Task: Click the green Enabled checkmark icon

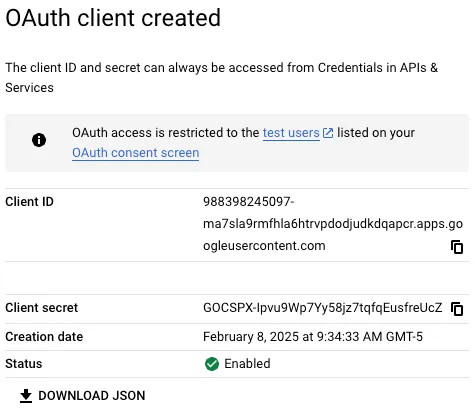Action: [212, 364]
